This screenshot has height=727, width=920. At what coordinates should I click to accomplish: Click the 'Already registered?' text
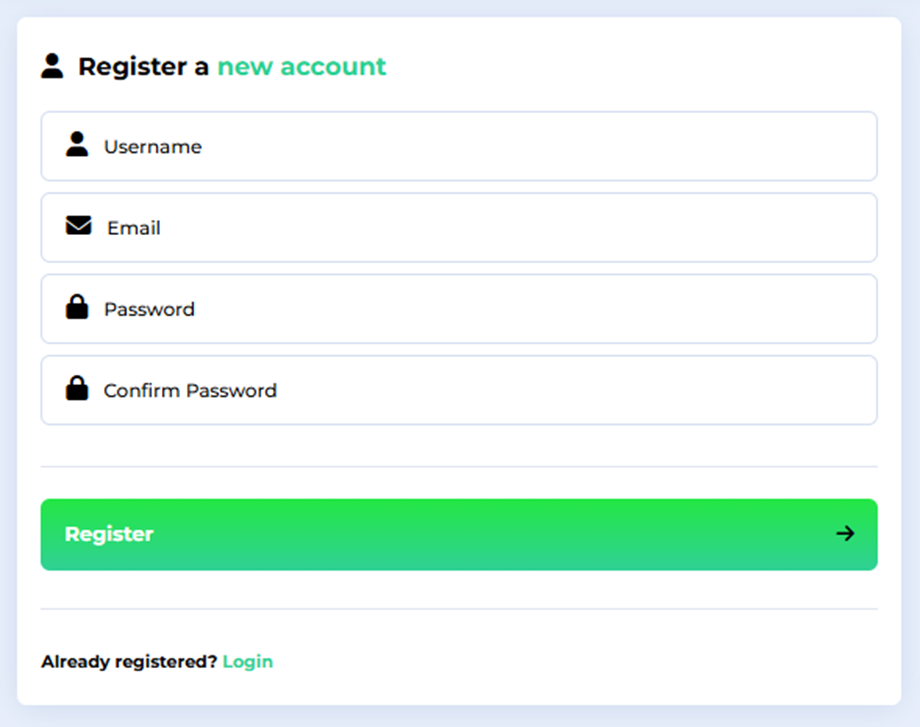click(129, 662)
